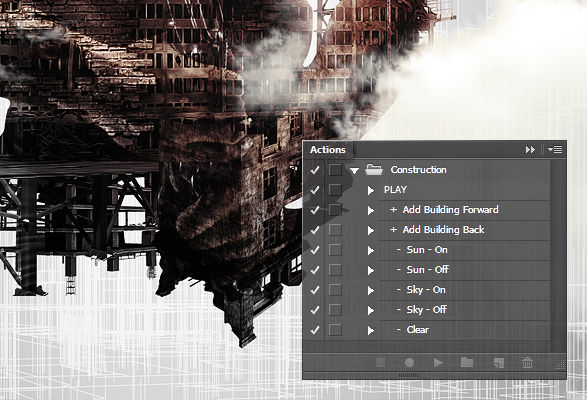Collapse panel with double-arrow icon
The image size is (587, 400).
click(530, 150)
